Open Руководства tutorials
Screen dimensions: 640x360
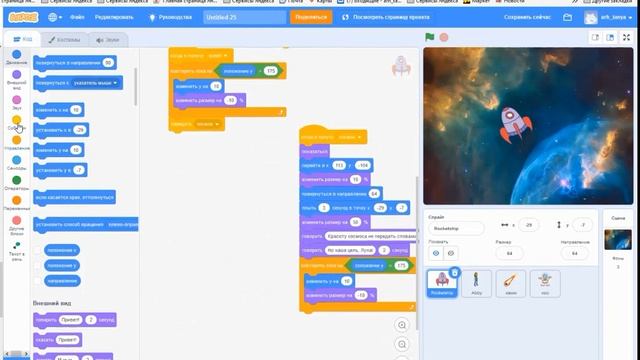tap(171, 18)
